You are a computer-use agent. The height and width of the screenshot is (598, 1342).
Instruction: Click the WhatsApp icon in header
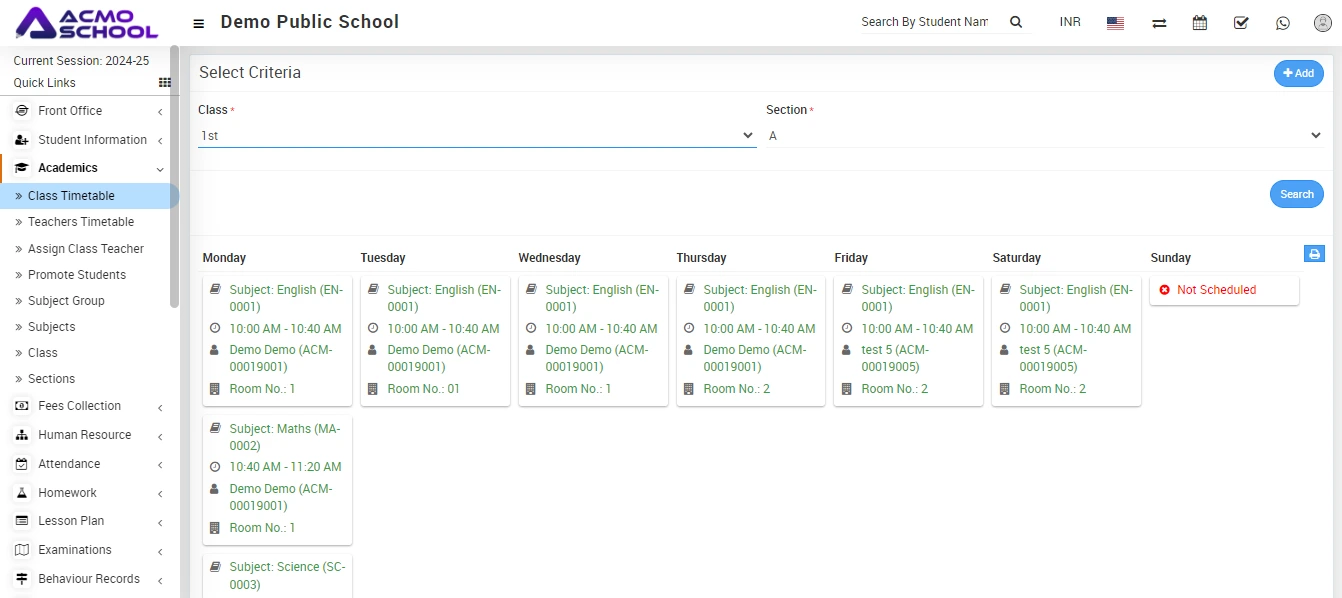tap(1283, 23)
